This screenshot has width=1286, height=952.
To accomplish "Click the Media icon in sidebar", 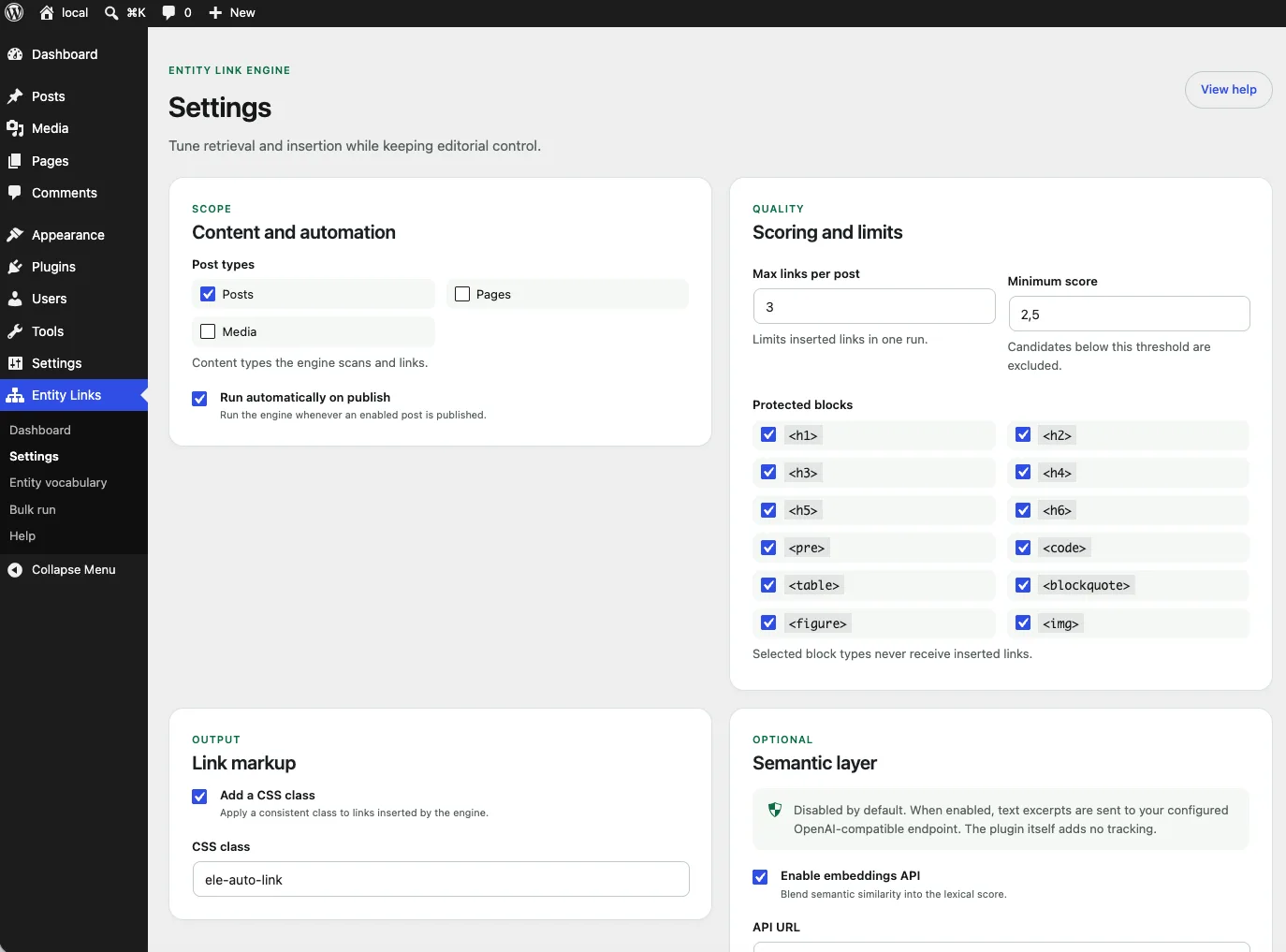I will (x=15, y=128).
